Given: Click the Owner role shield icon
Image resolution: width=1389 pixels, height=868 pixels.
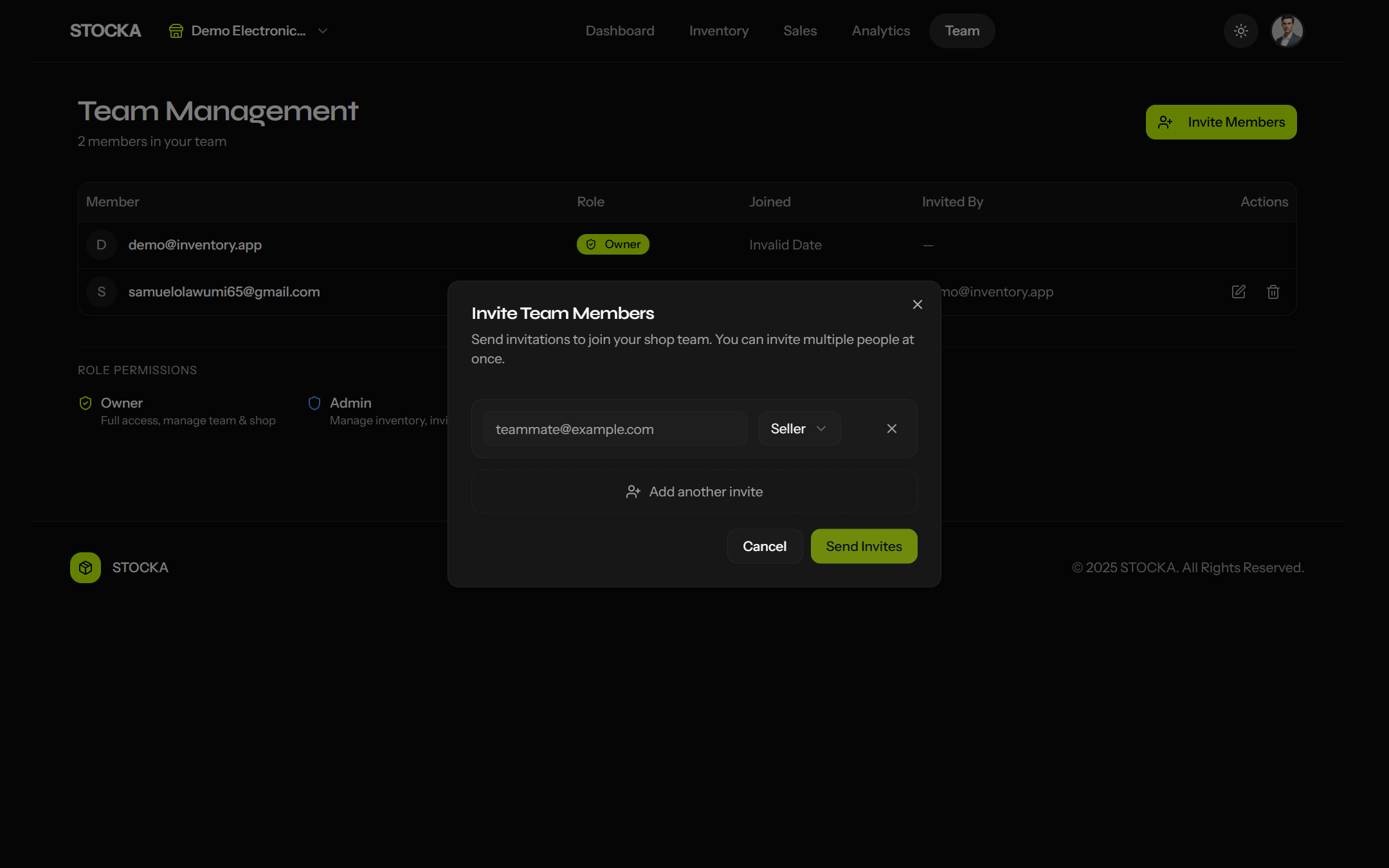Looking at the screenshot, I should point(86,403).
